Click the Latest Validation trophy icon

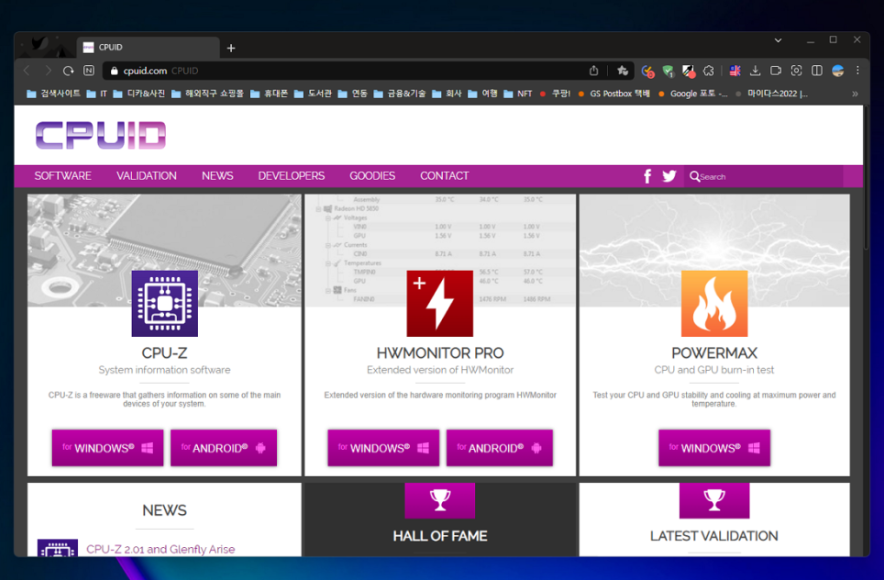tap(714, 500)
